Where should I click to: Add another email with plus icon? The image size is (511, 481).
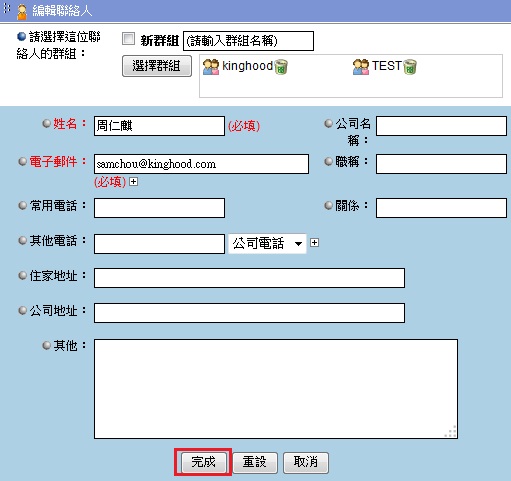[134, 182]
